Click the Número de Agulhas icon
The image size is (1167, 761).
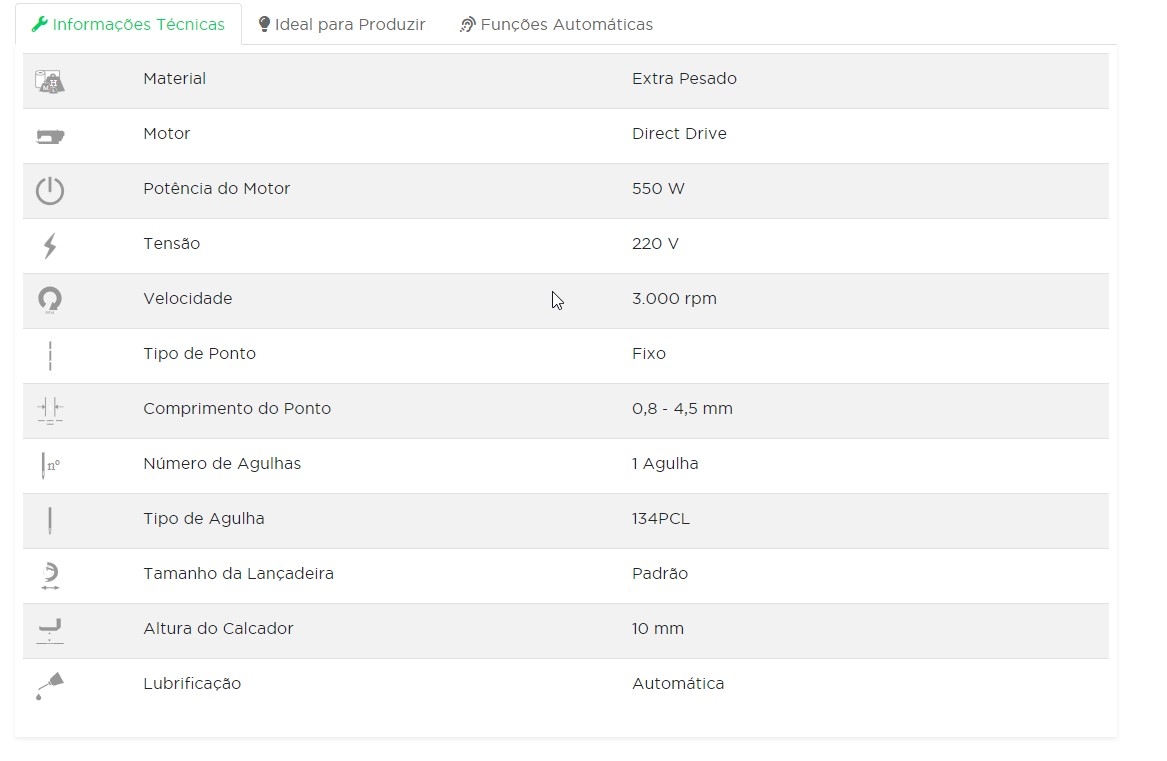point(50,465)
